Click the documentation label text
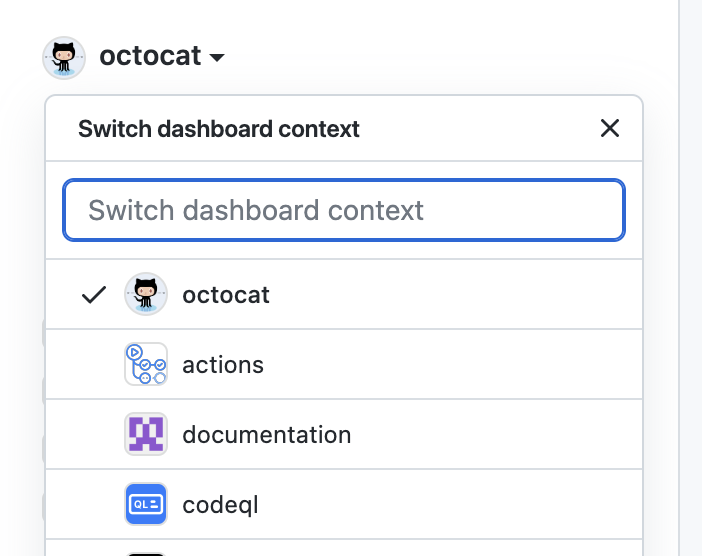This screenshot has width=702, height=556. point(266,435)
